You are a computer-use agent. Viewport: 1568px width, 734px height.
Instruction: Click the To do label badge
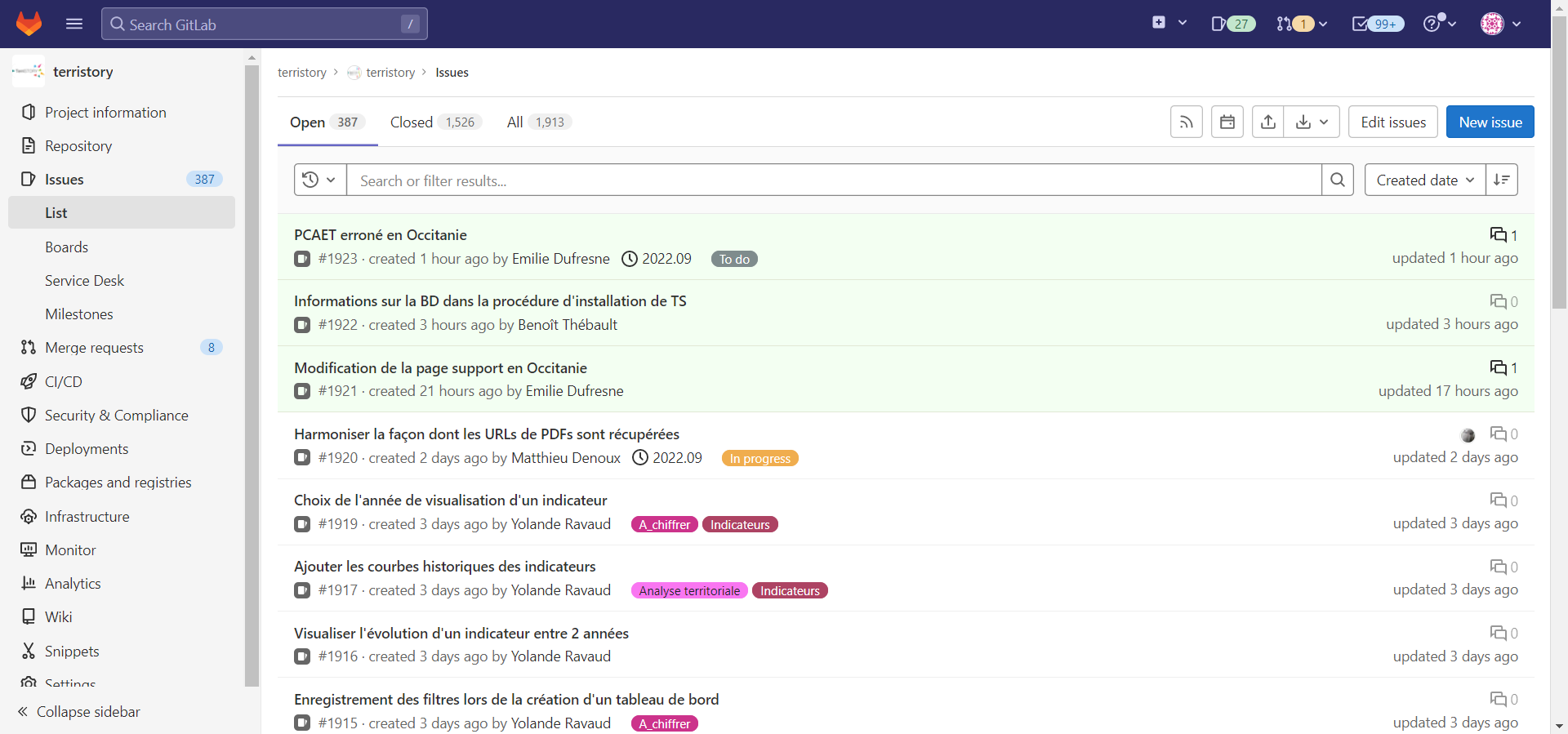click(x=734, y=260)
